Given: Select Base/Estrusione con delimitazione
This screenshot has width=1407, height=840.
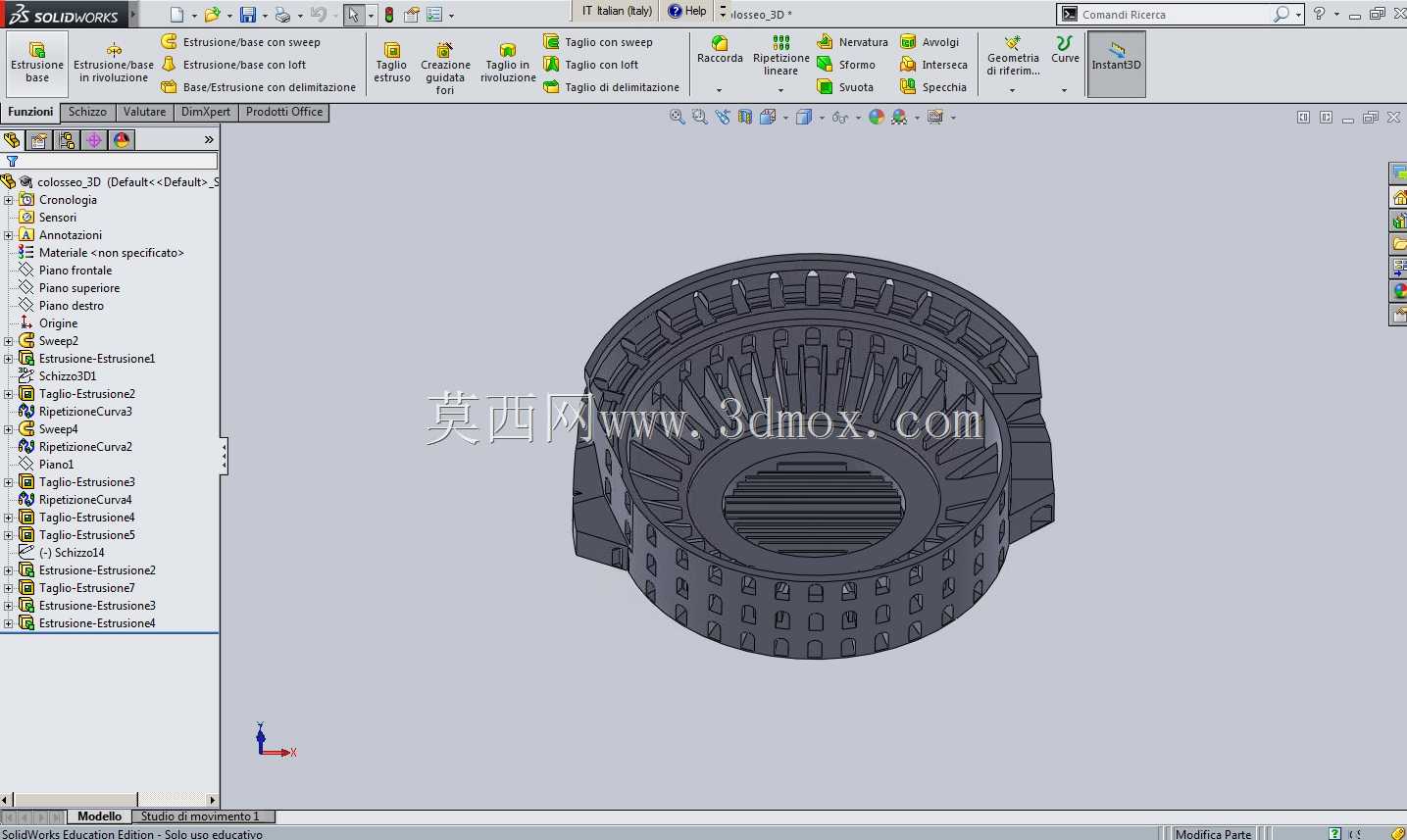Looking at the screenshot, I should 259,87.
